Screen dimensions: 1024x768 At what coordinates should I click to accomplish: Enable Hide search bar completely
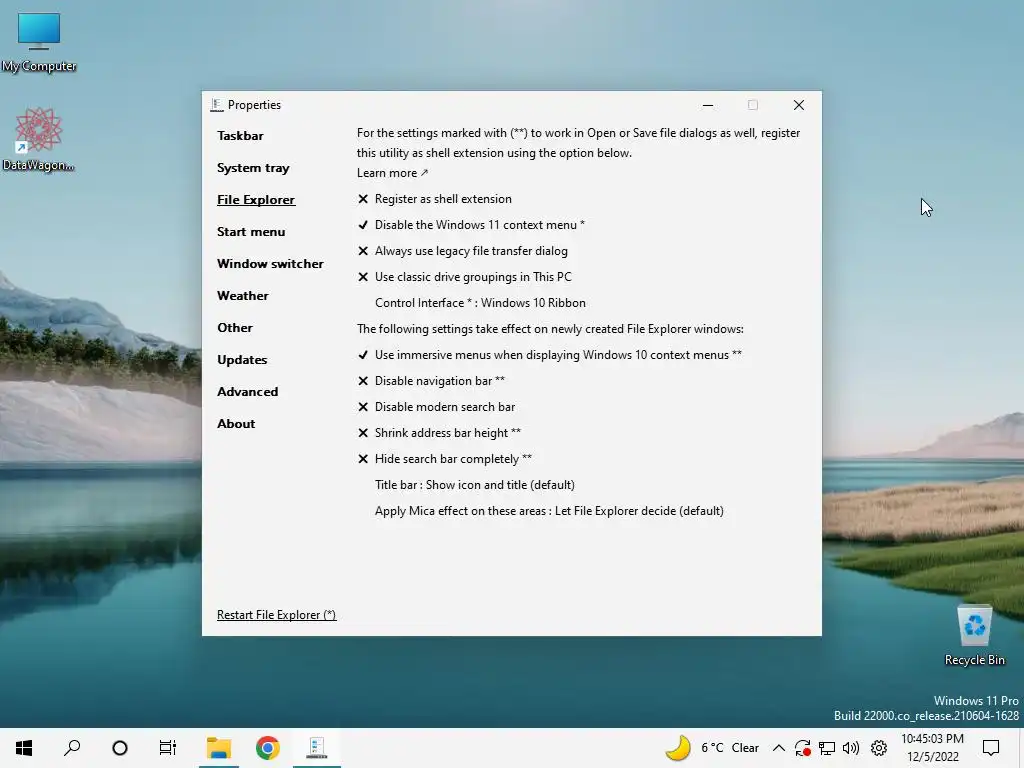(x=445, y=459)
